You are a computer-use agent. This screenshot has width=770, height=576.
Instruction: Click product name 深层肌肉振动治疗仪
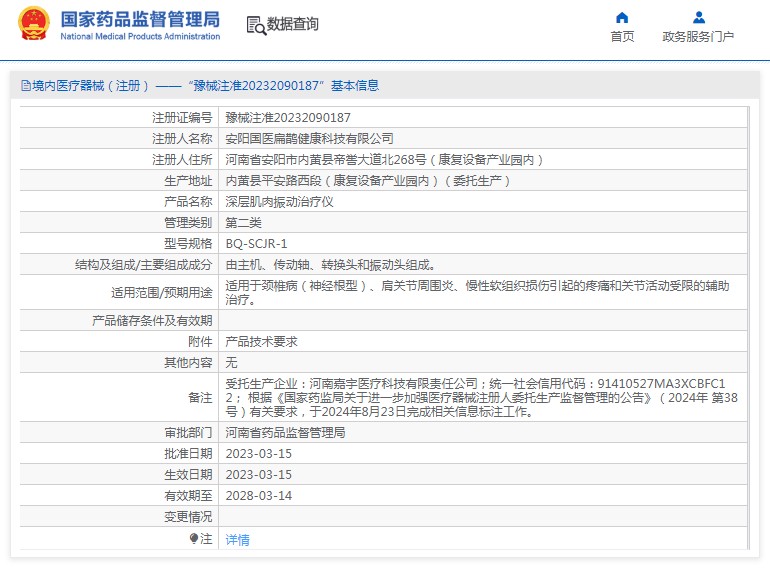279,201
